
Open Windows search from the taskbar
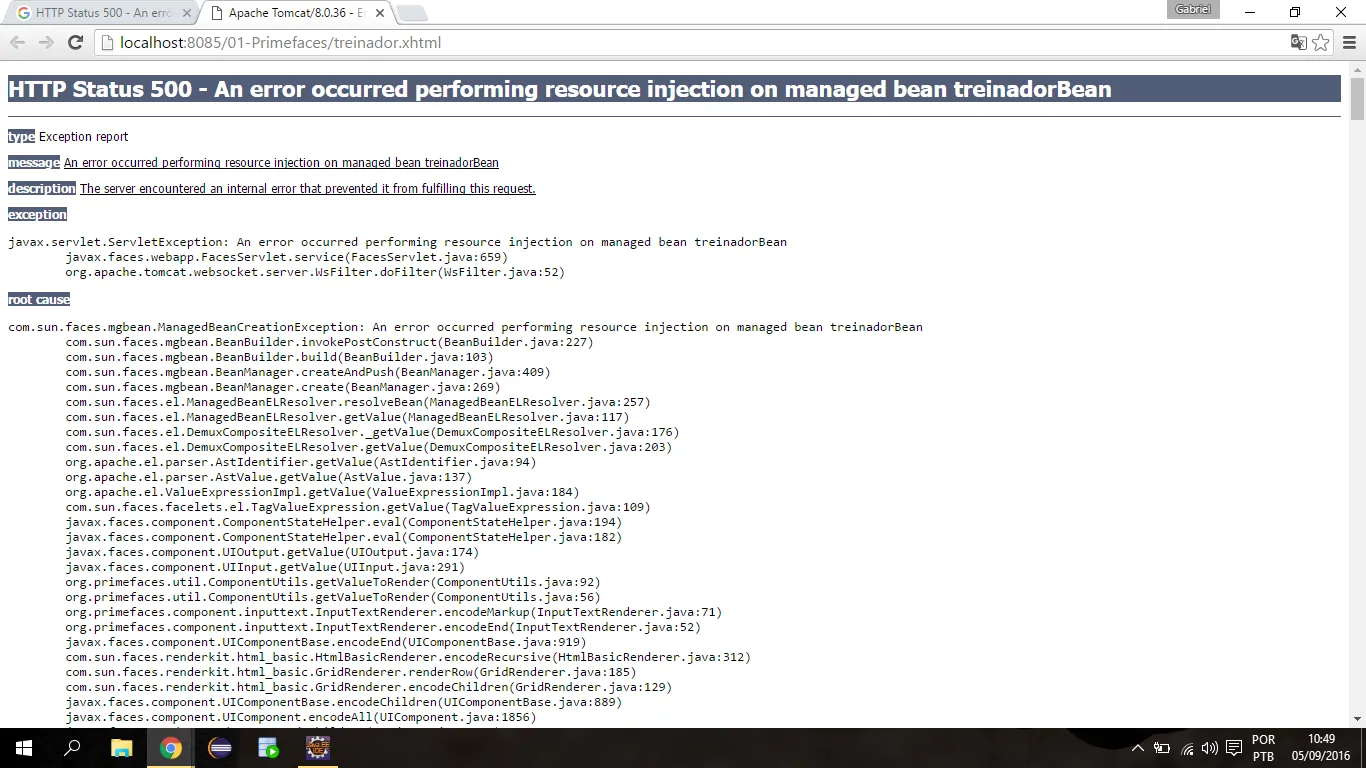[72, 748]
